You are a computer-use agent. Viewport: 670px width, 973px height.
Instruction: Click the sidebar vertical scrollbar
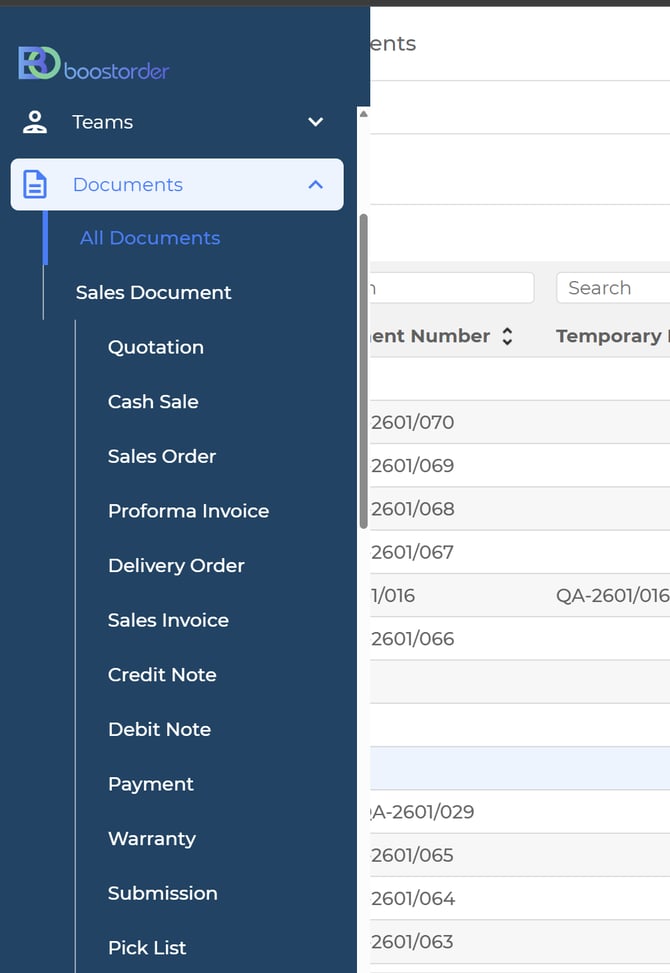pos(363,370)
